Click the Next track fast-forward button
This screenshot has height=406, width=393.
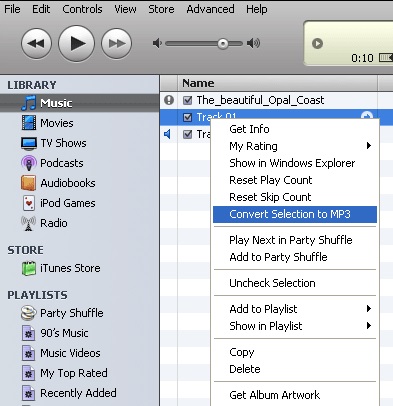coord(116,43)
